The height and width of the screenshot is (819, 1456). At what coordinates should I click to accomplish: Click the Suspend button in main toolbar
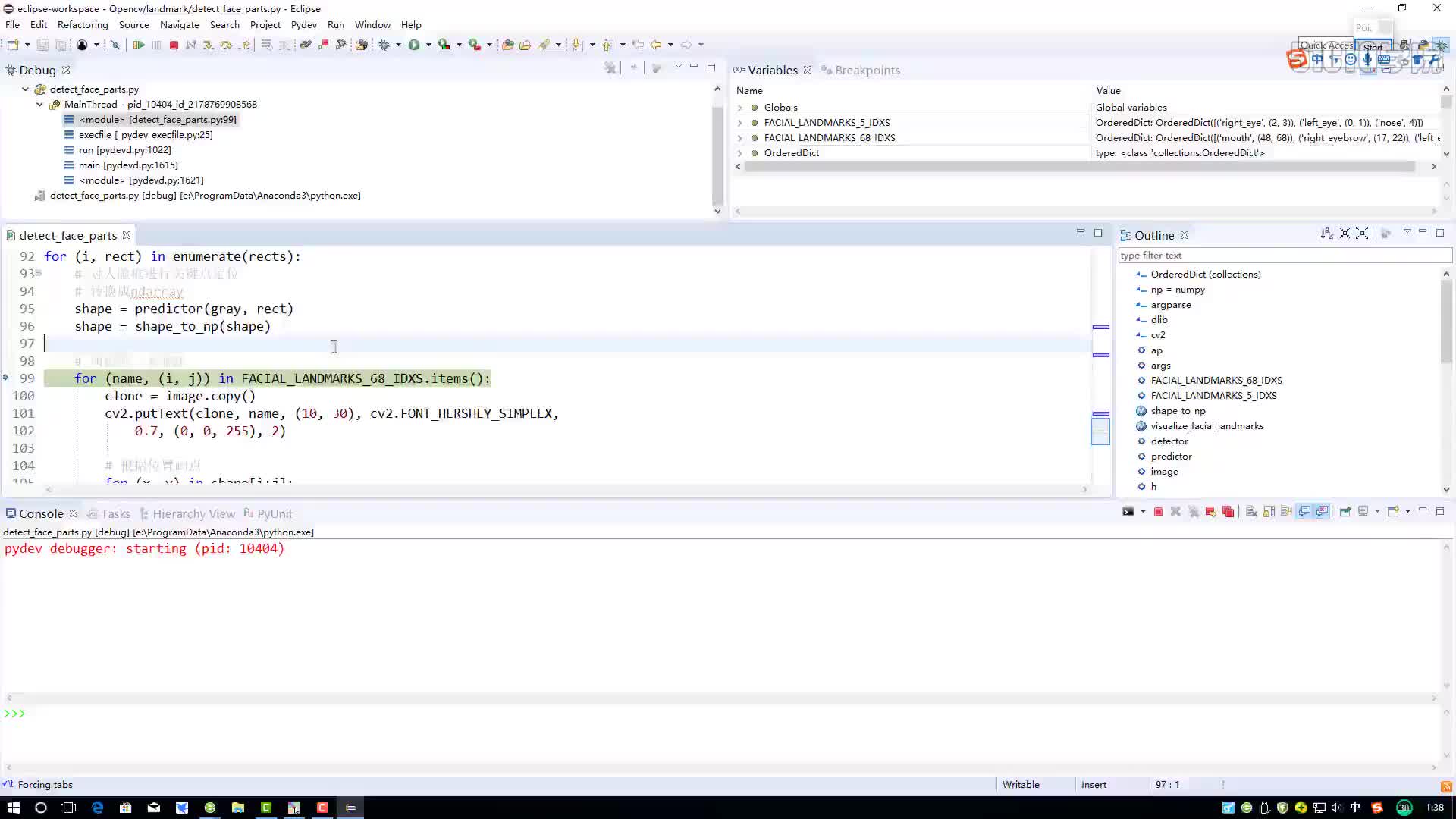[156, 45]
